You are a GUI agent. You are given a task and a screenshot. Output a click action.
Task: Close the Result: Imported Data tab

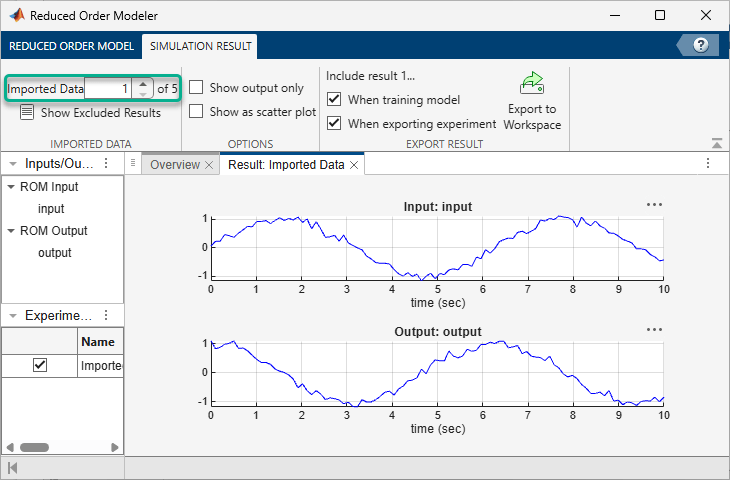354,165
